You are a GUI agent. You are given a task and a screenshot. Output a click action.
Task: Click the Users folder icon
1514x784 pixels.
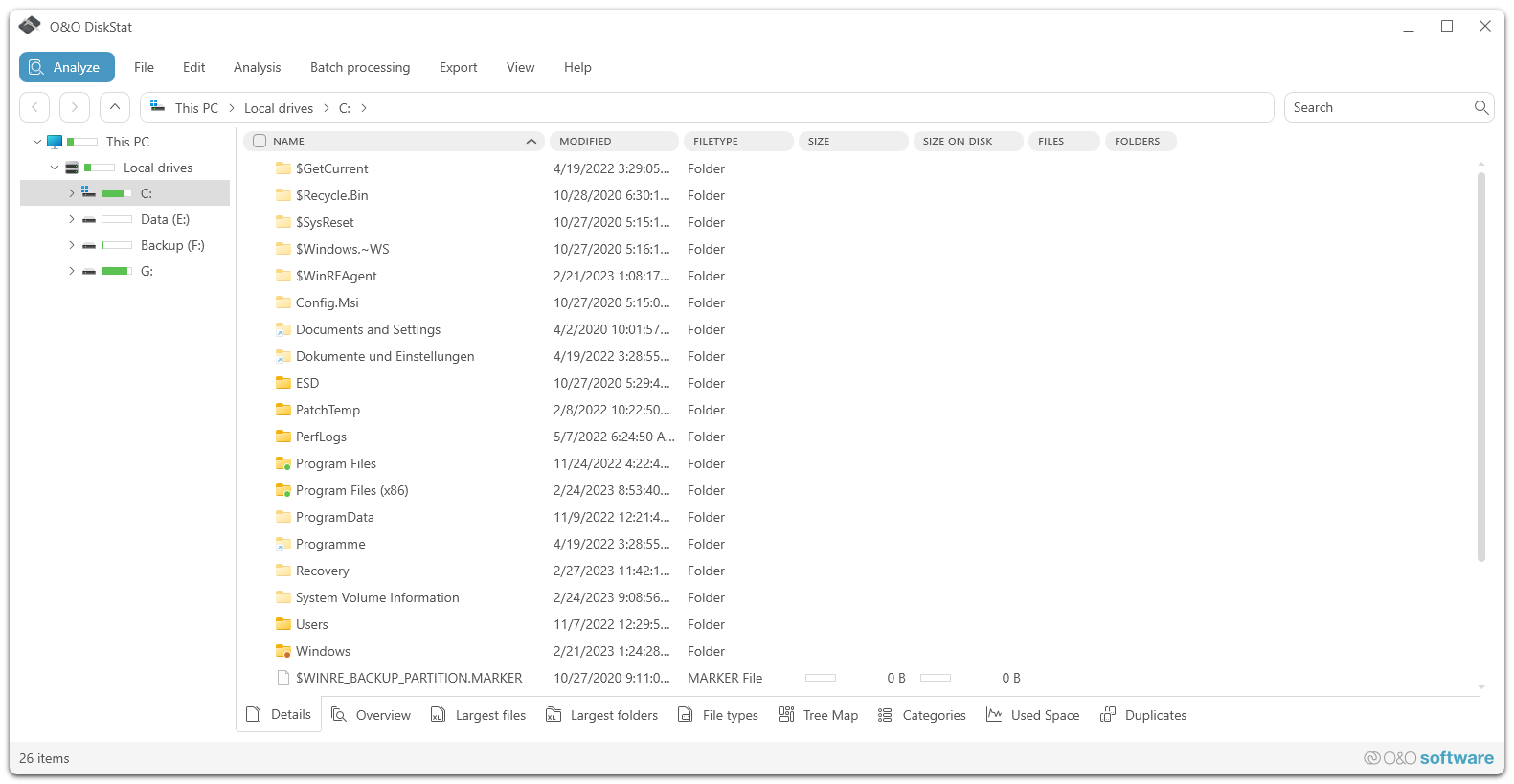[283, 624]
